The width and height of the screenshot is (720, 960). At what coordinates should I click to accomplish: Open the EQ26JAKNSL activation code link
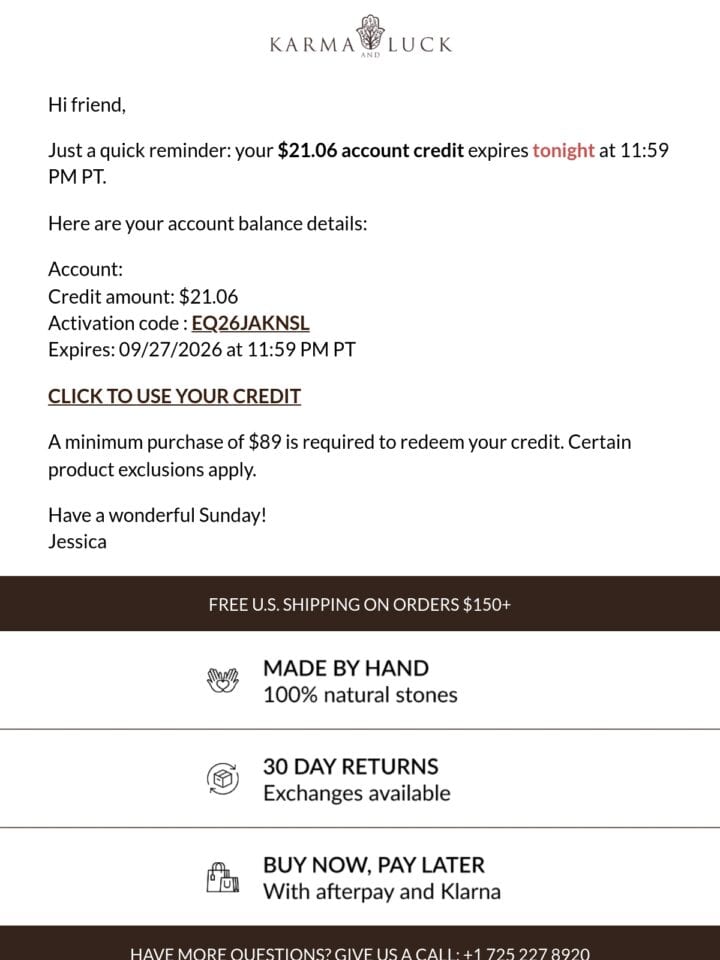point(250,323)
